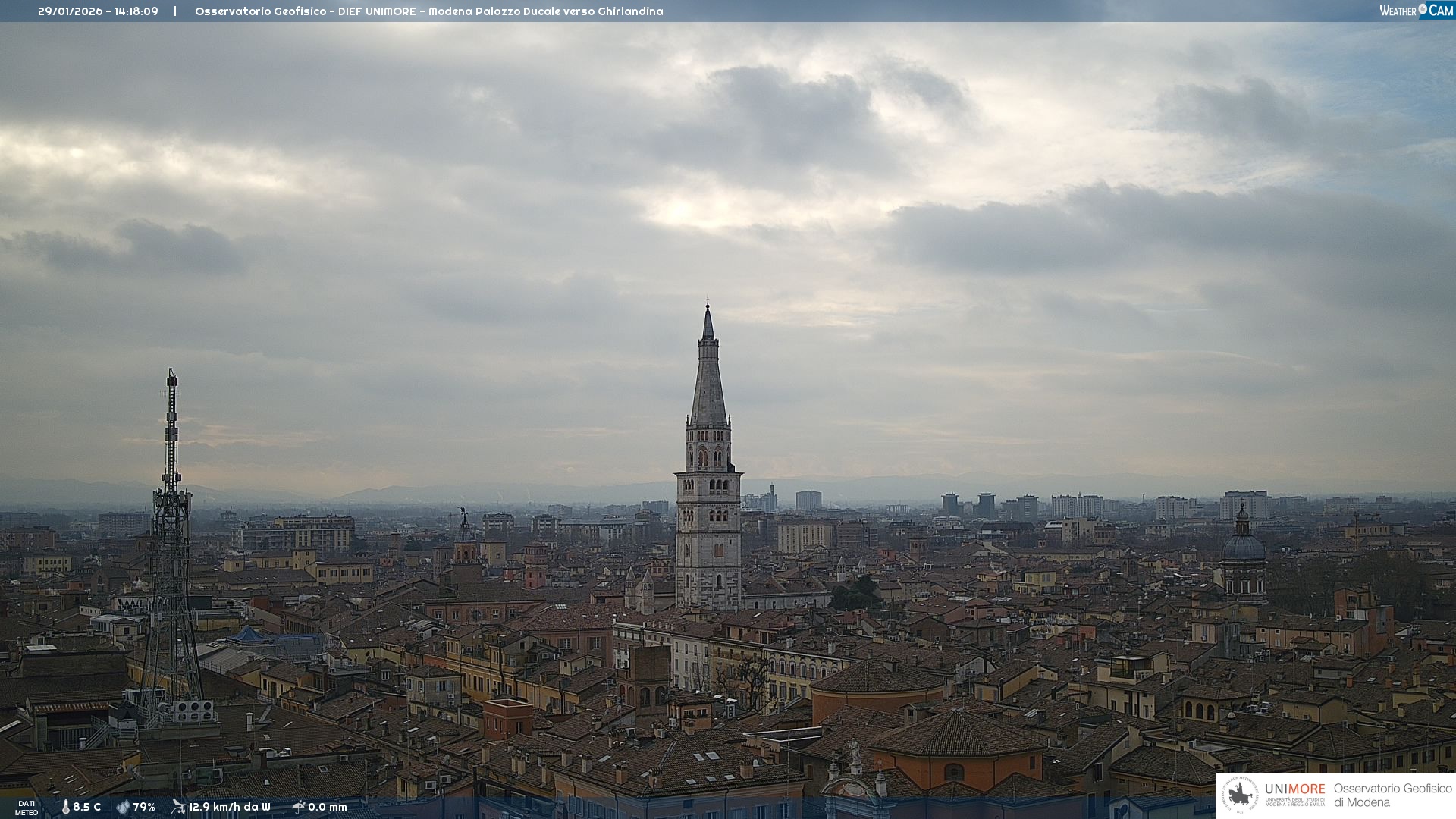The height and width of the screenshot is (819, 1456).
Task: Click the UNIMORE horseman seal emblem
Action: tap(1241, 795)
